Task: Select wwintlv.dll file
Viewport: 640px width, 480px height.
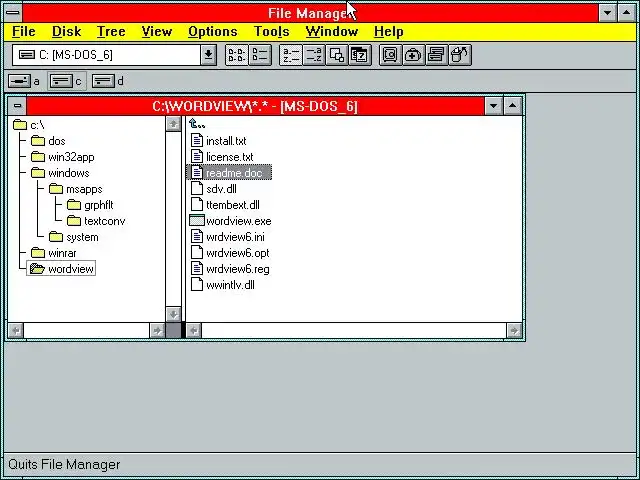Action: 222,285
